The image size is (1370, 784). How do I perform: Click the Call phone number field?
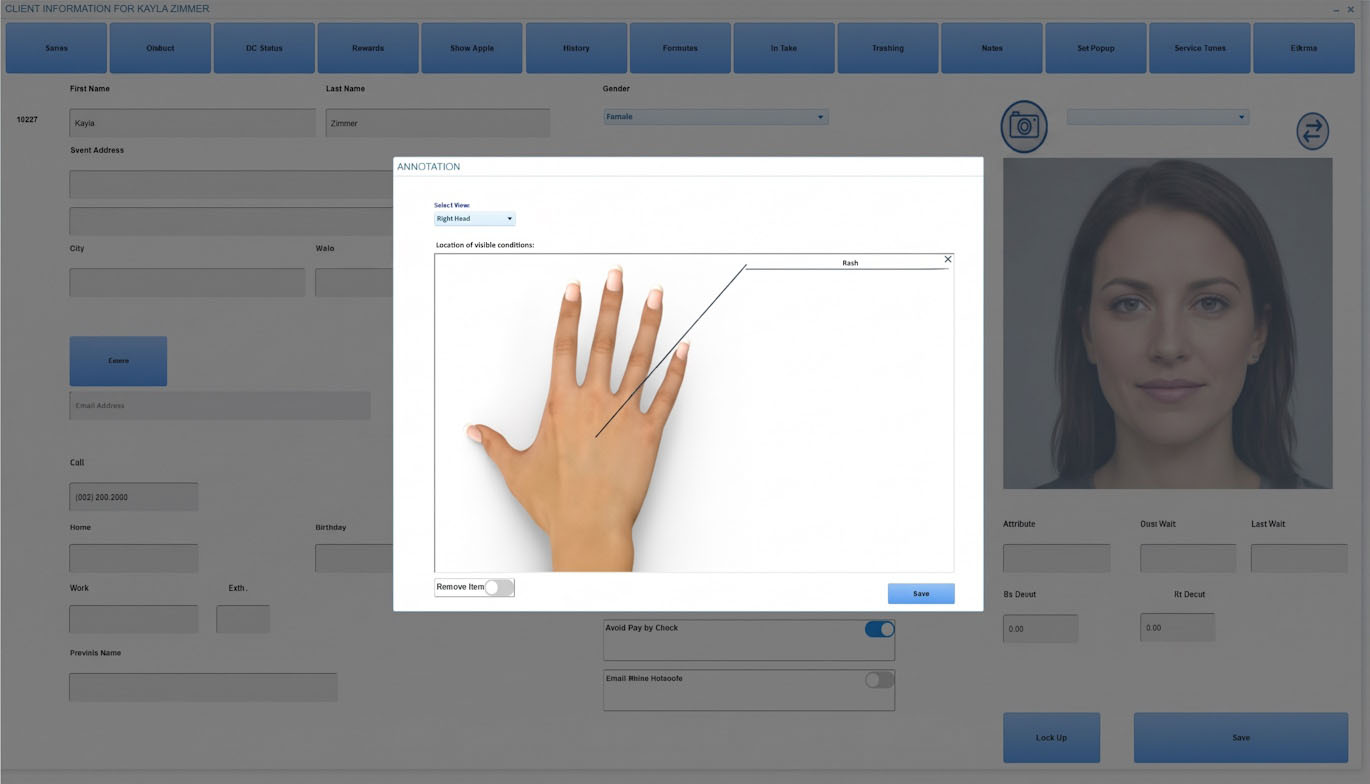click(x=133, y=497)
